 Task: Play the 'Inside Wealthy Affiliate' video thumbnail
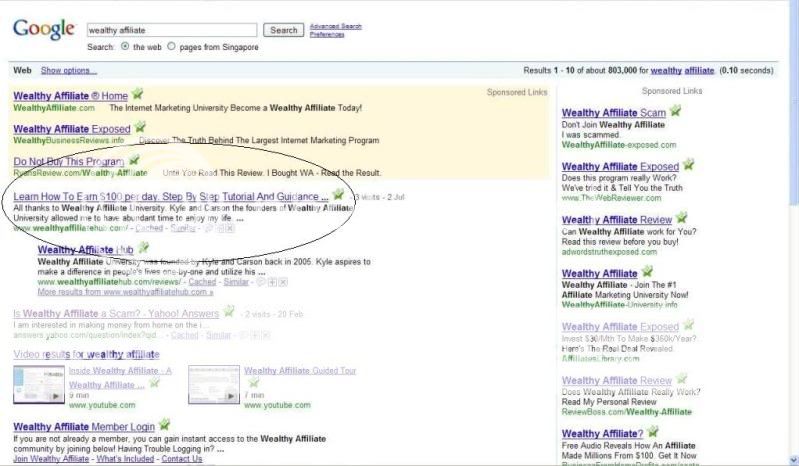tap(39, 385)
